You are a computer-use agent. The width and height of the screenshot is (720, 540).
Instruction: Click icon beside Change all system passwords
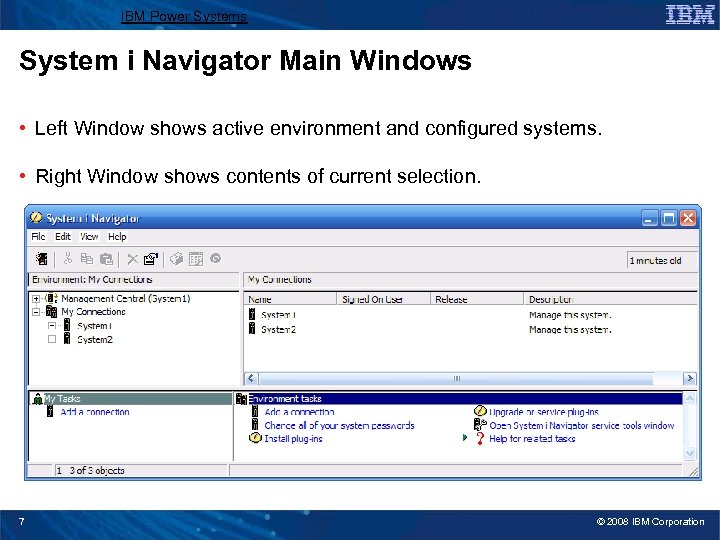tap(255, 425)
